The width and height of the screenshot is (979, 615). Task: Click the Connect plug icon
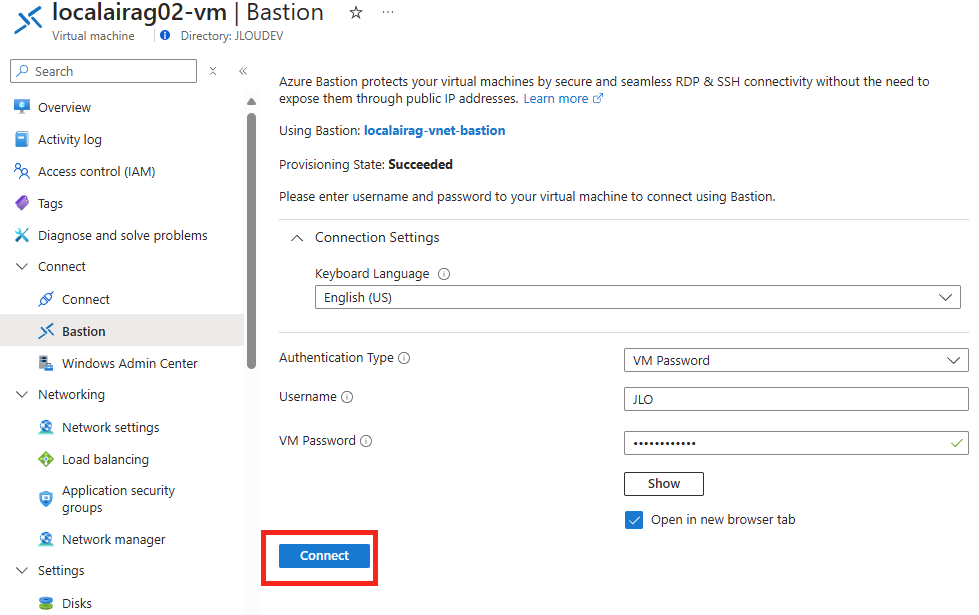pyautogui.click(x=46, y=299)
